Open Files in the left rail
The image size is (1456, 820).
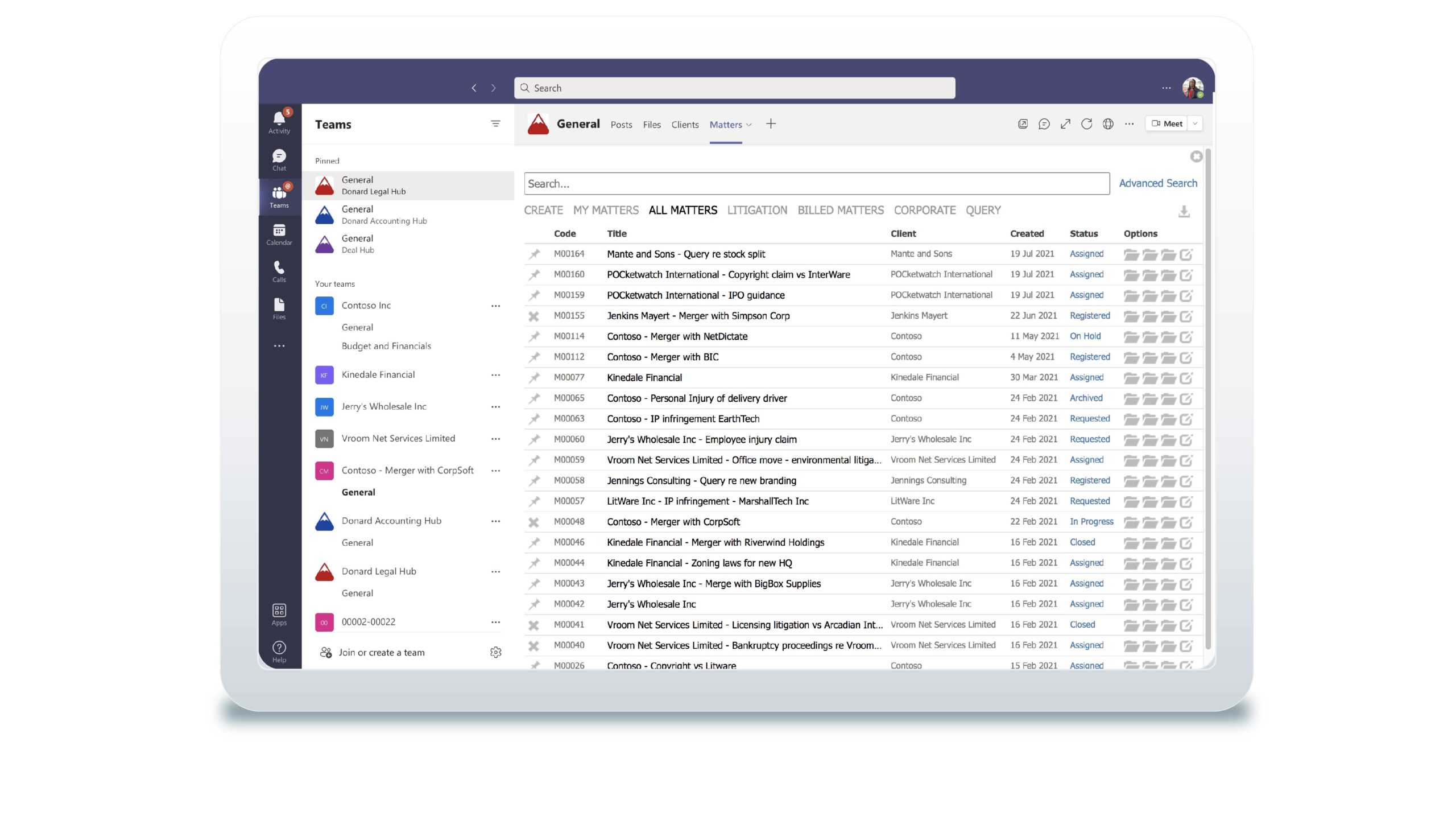[x=279, y=308]
